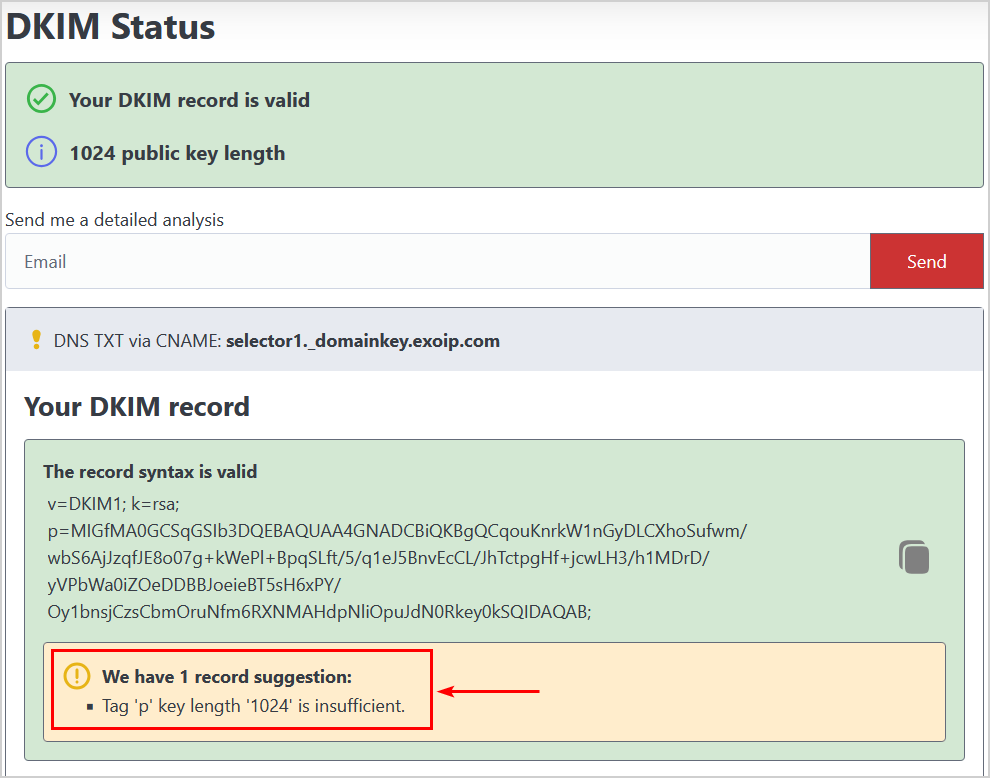Copy DKIM record with copy icon

pos(914,557)
